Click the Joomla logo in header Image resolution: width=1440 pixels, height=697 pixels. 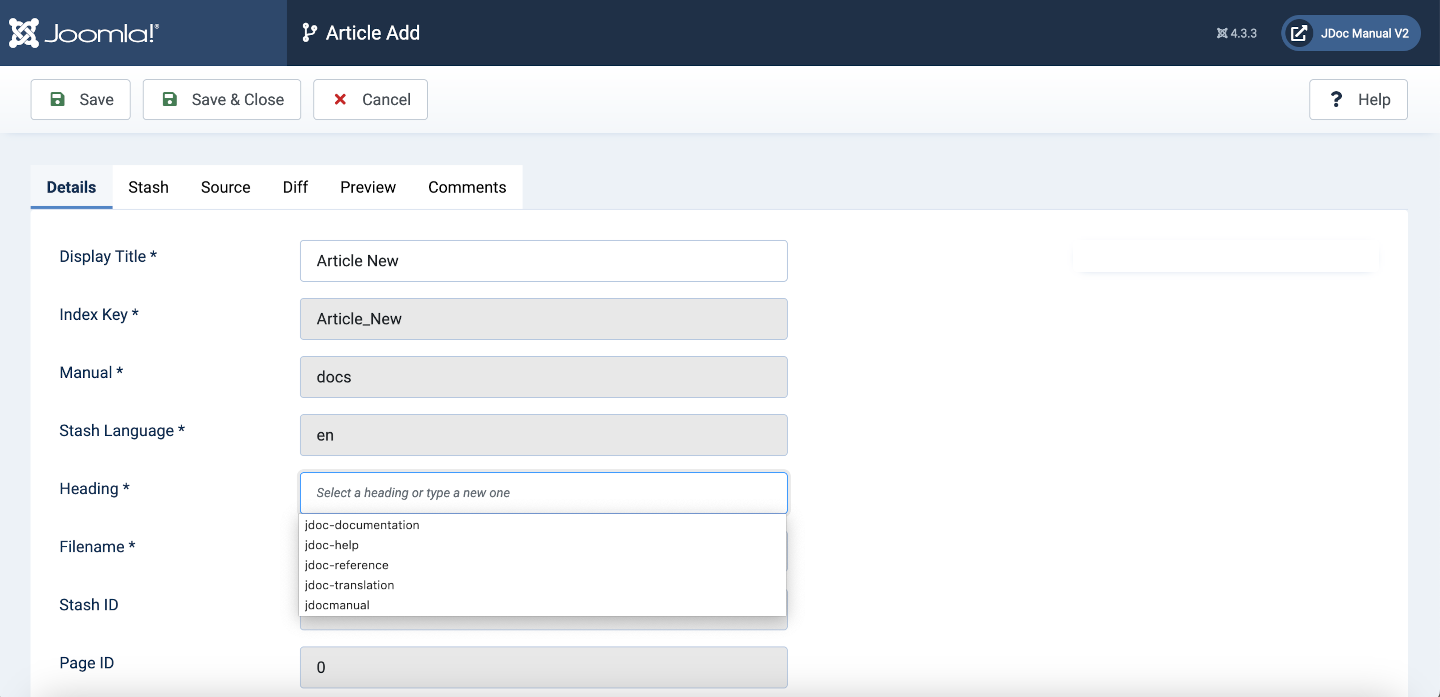[84, 33]
